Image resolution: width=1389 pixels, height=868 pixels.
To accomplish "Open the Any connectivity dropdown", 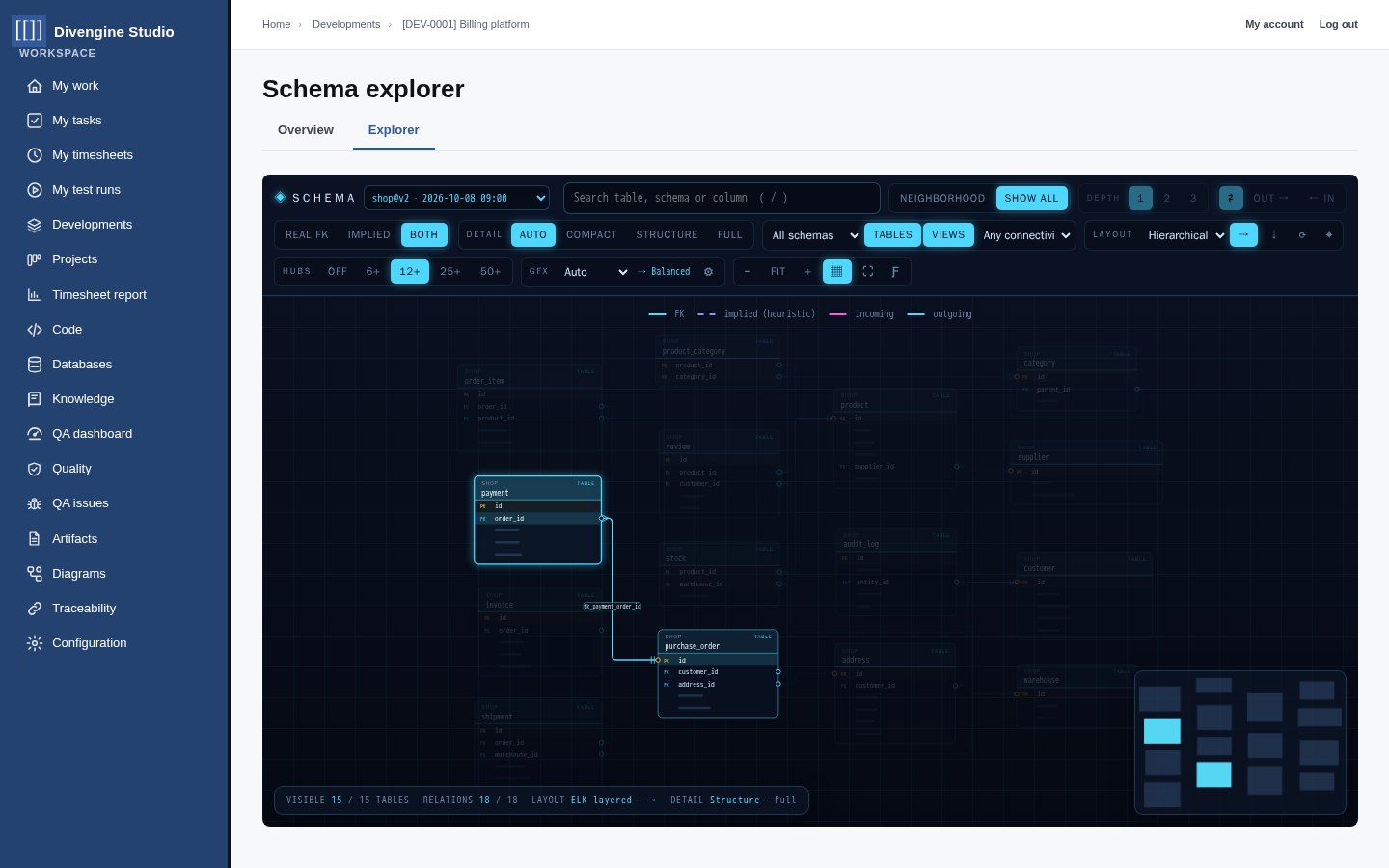I will (x=1026, y=235).
